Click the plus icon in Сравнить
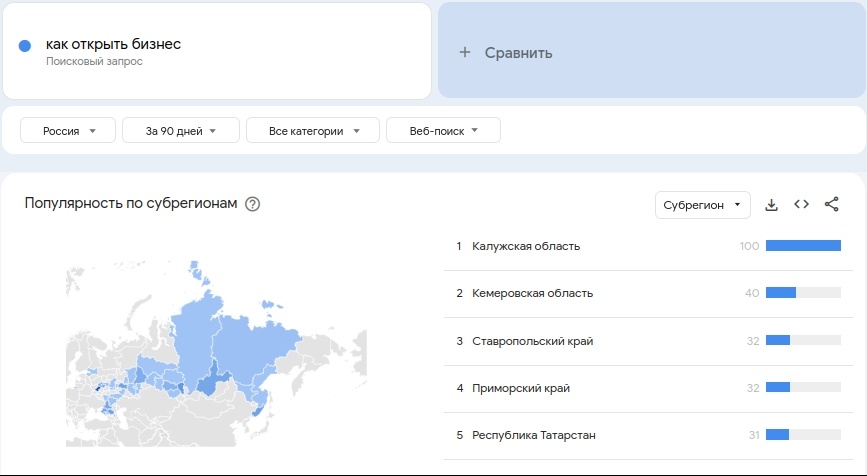Image resolution: width=867 pixels, height=476 pixels. (465, 53)
